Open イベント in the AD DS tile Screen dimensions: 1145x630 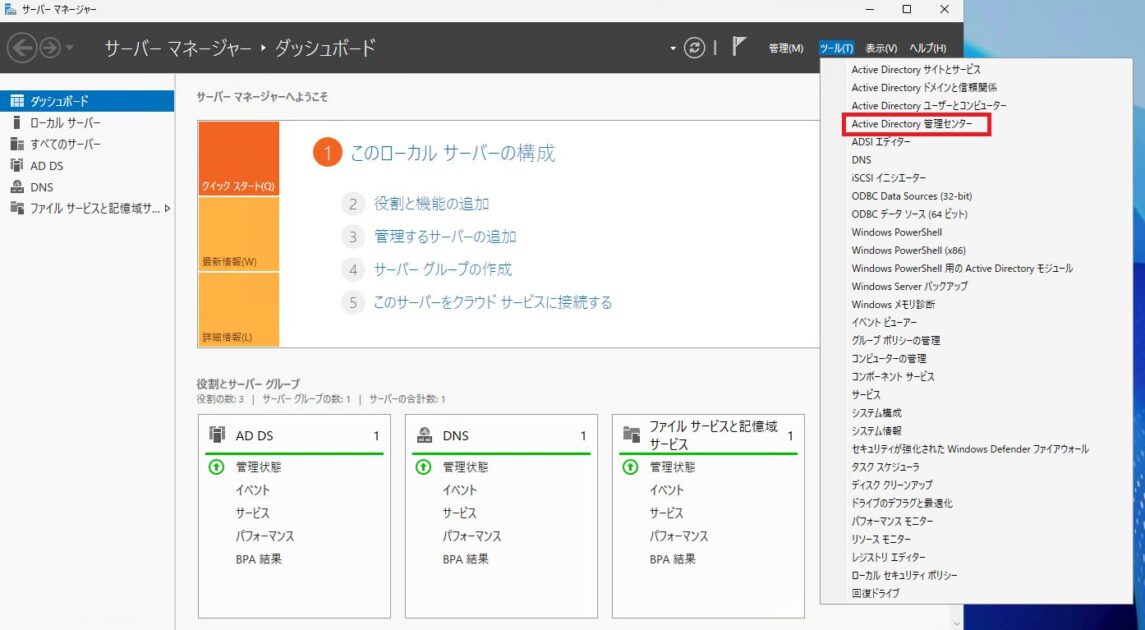click(253, 490)
